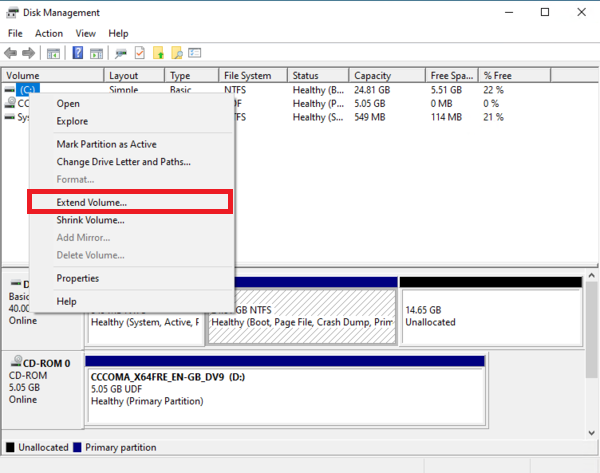
Task: Sort by the Capacity column header
Action: [386, 76]
